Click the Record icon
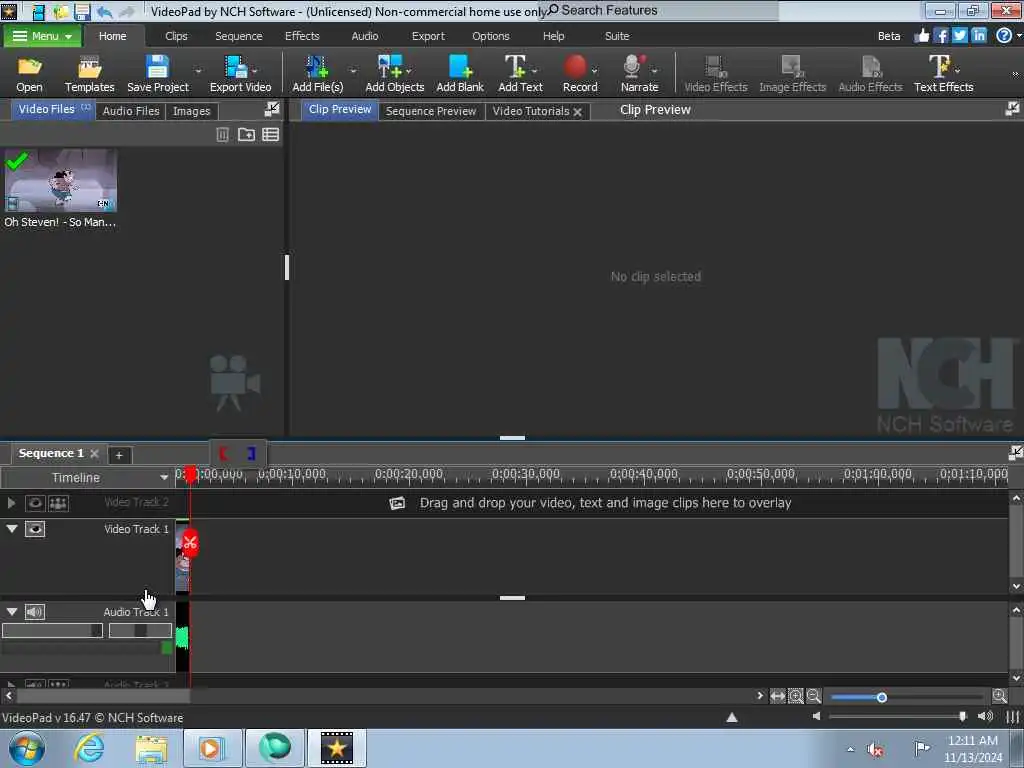The width and height of the screenshot is (1024, 768). [575, 67]
